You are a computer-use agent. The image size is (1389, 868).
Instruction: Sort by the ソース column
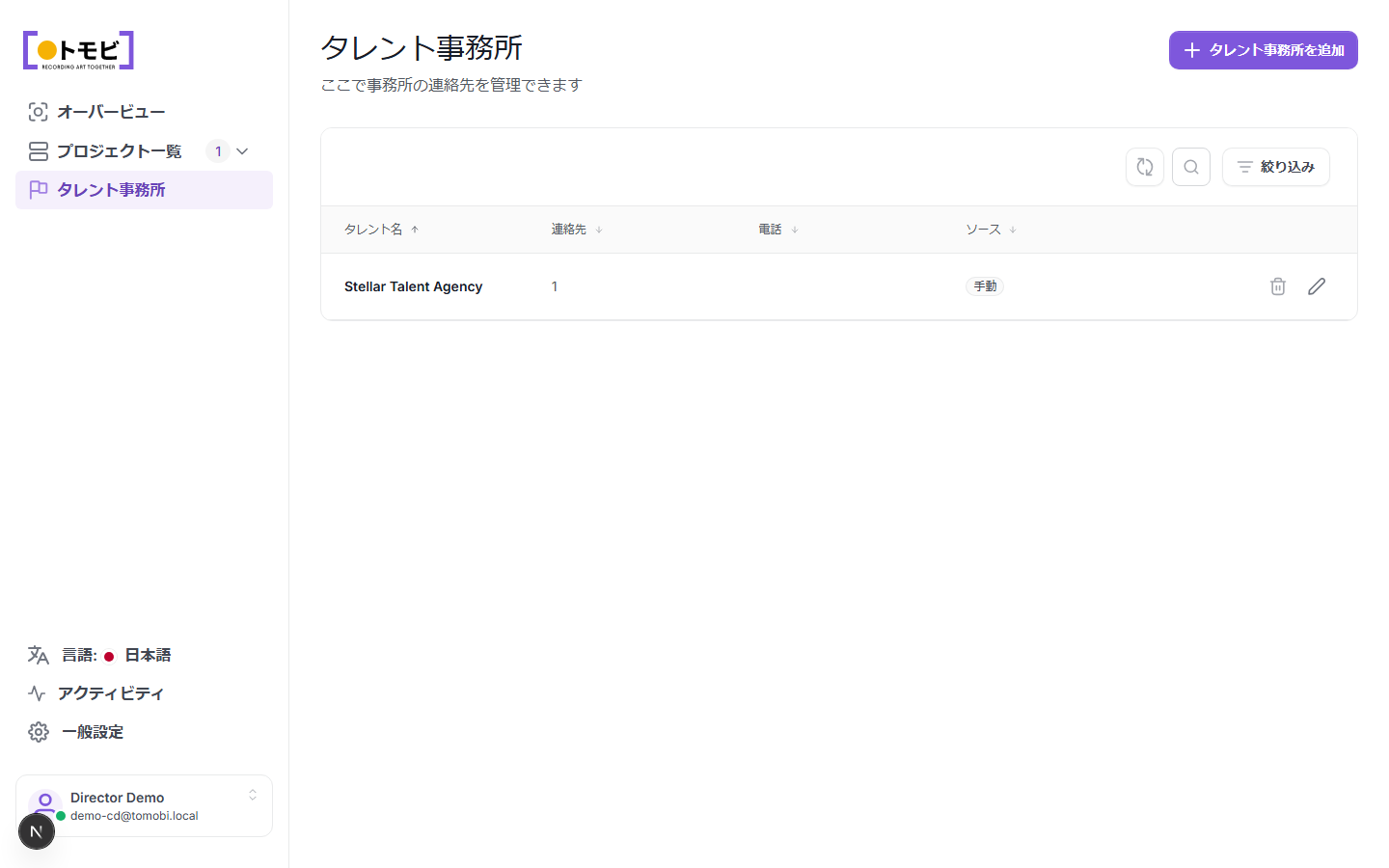(991, 230)
